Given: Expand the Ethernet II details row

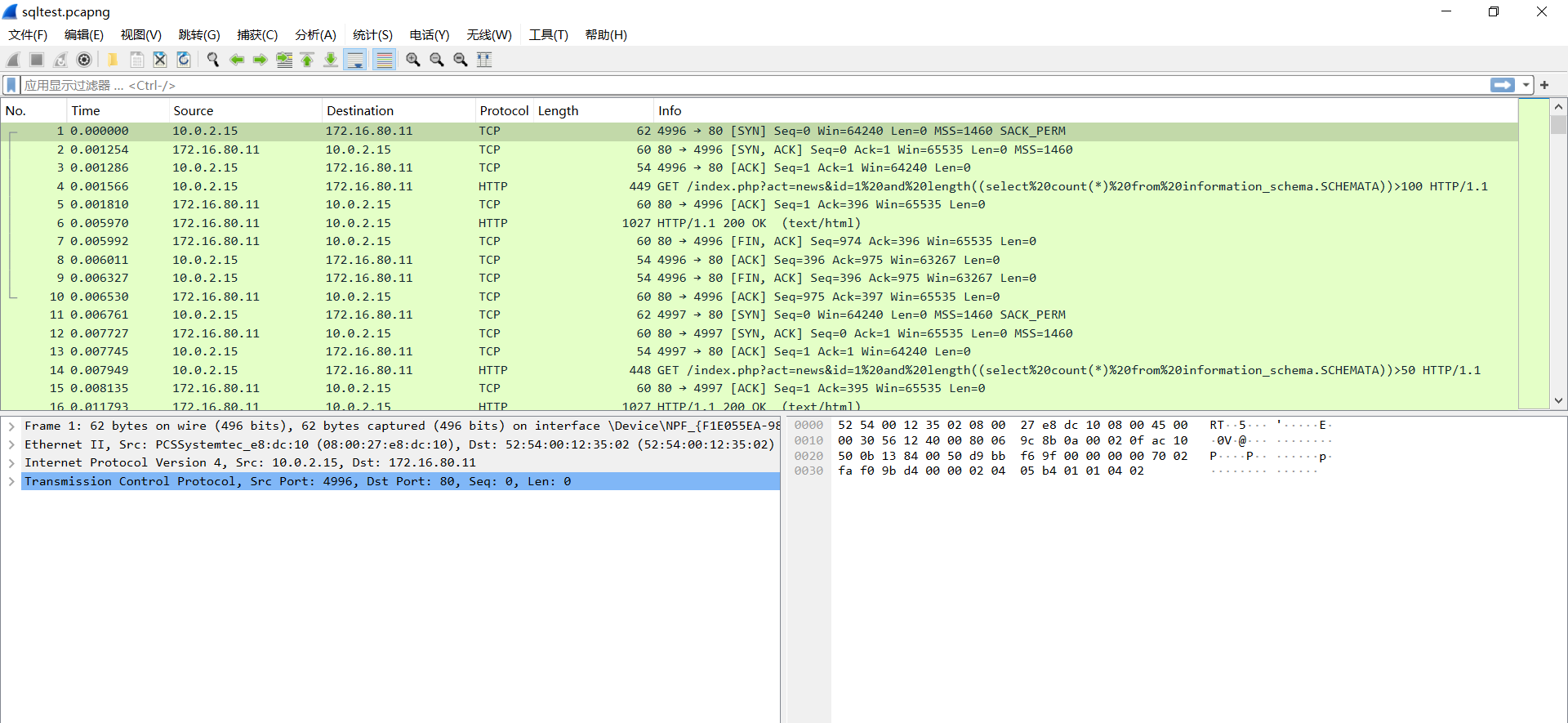Looking at the screenshot, I should coord(11,444).
